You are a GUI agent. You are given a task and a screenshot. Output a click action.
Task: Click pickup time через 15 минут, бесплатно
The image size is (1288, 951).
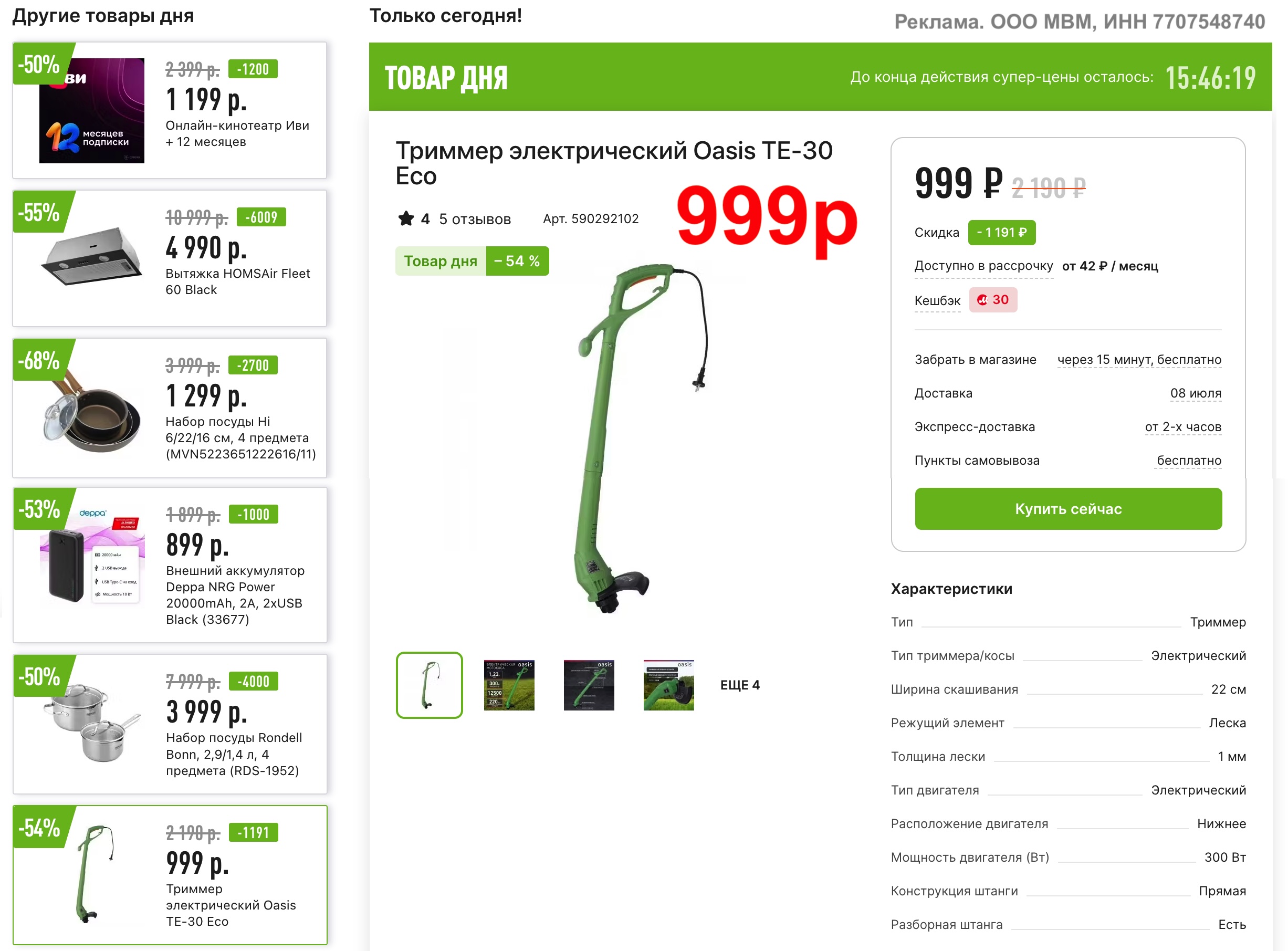click(1139, 360)
